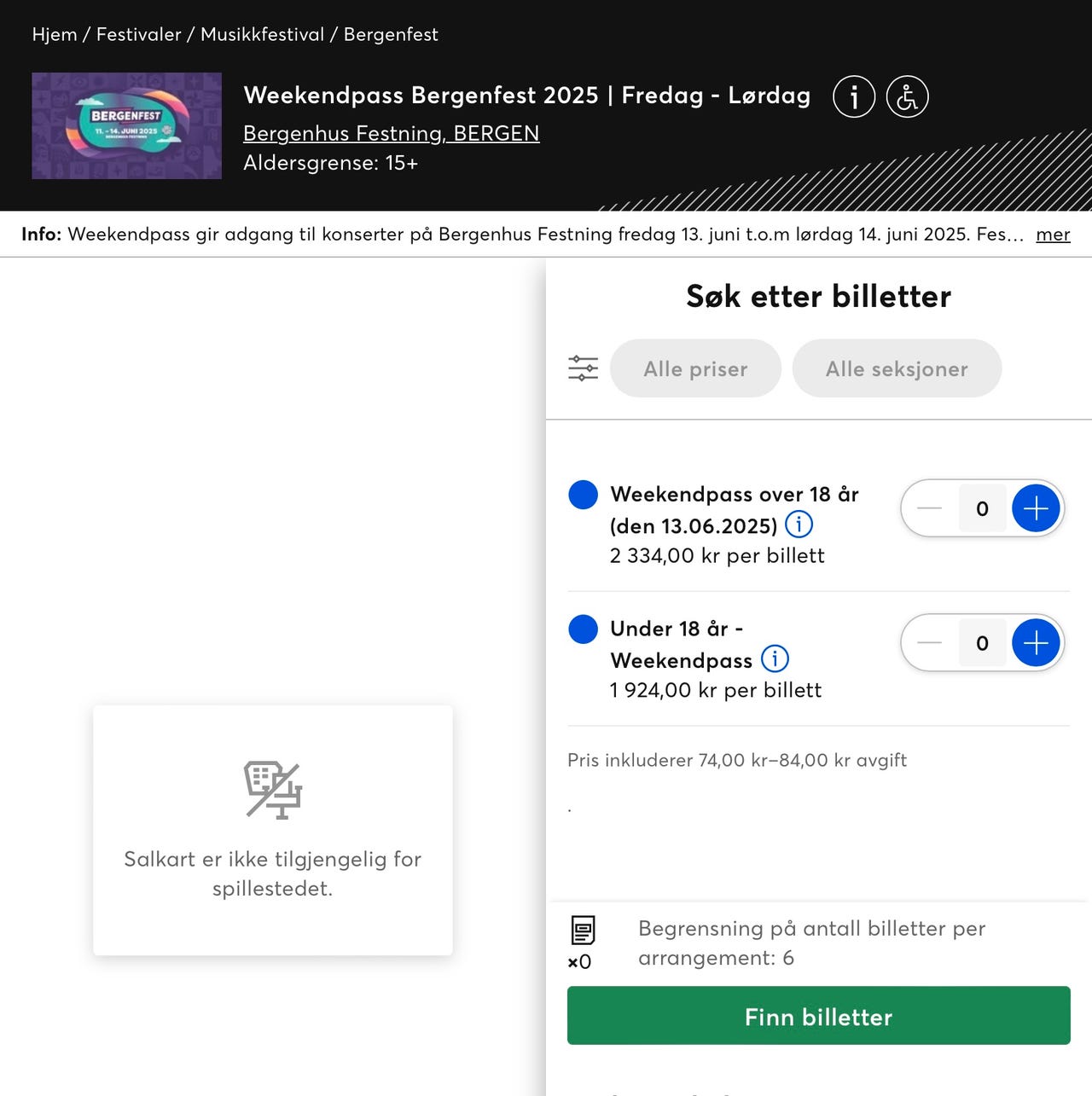Open the Alle seksjoner filter dropdown

(897, 368)
